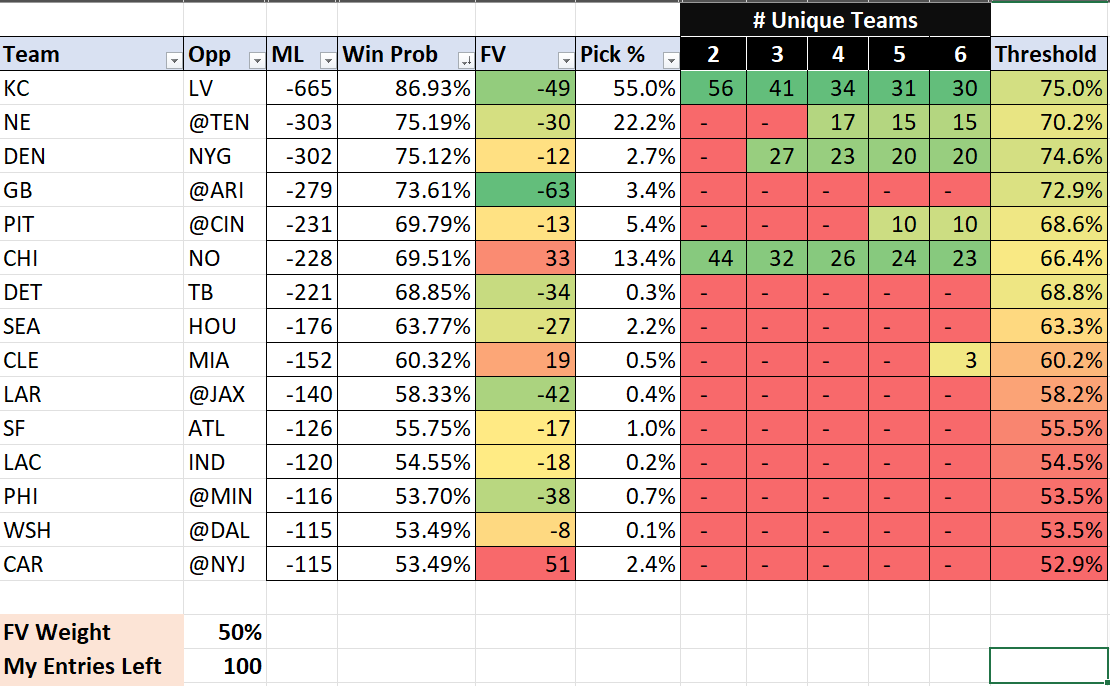Select the 52.9% threshold cell

pyautogui.click(x=1049, y=564)
